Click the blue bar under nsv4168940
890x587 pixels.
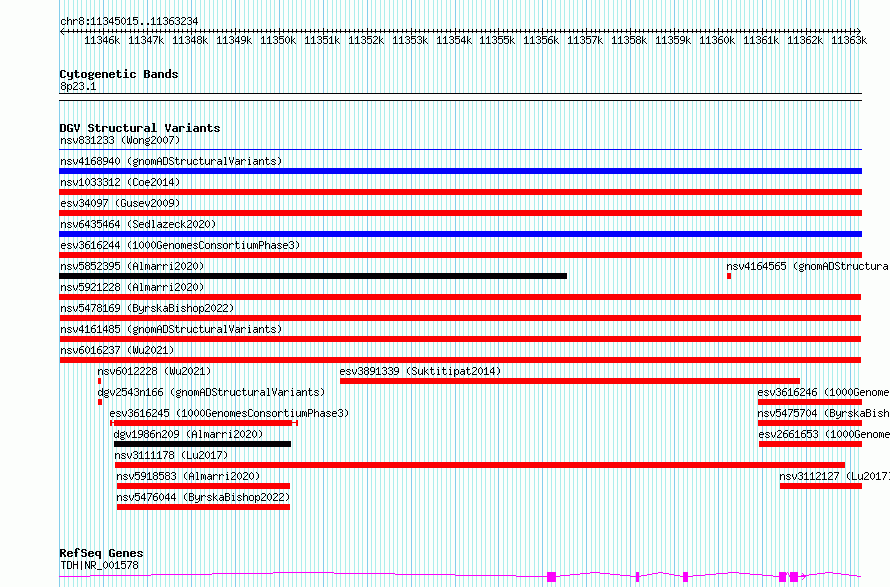click(460, 171)
